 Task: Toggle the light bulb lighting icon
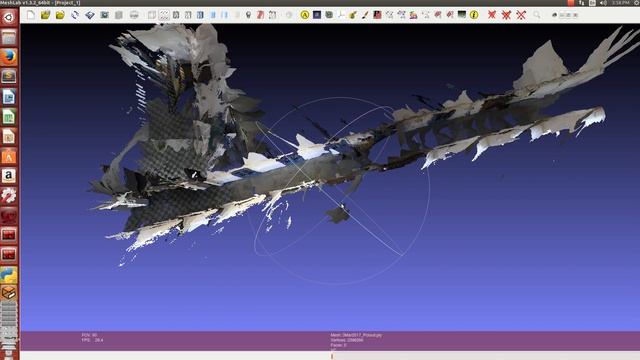point(248,15)
